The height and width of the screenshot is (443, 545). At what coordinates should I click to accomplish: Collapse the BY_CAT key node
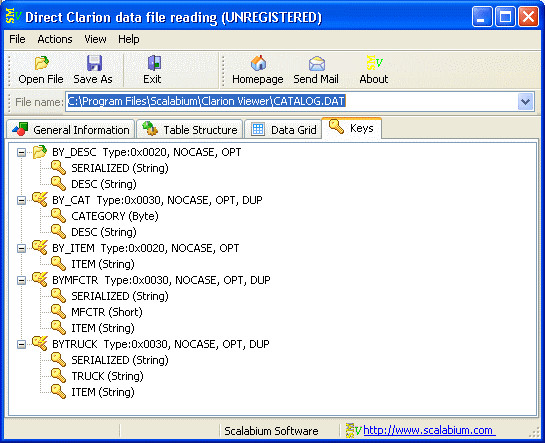click(22, 200)
